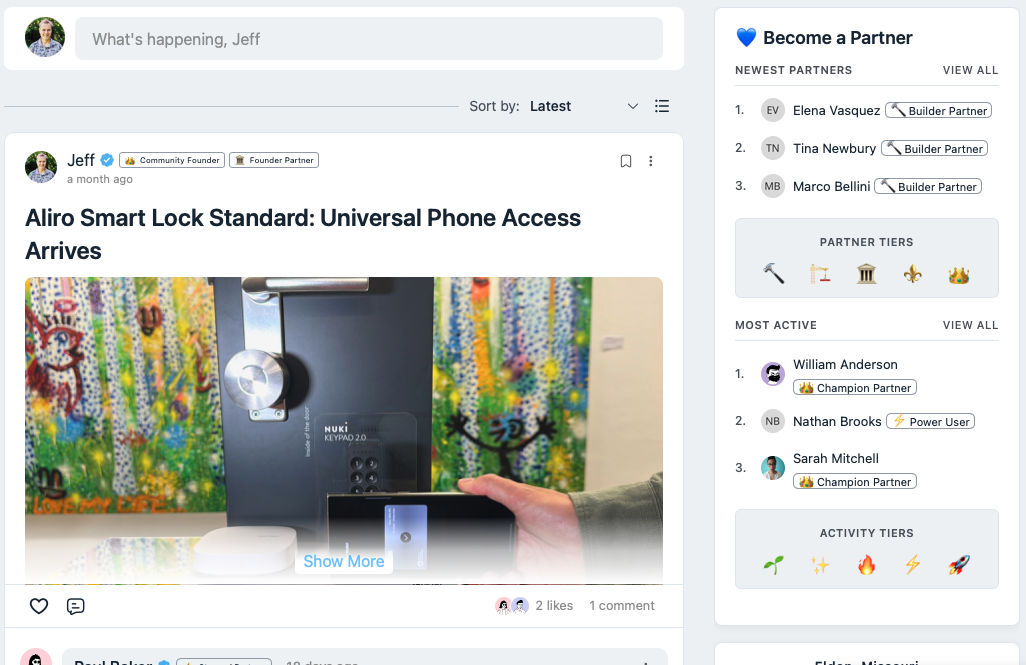
Task: Click View All for Newest Partners
Action: click(970, 70)
